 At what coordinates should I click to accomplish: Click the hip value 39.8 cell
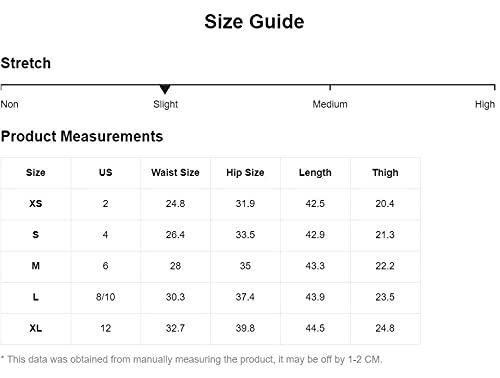(245, 328)
